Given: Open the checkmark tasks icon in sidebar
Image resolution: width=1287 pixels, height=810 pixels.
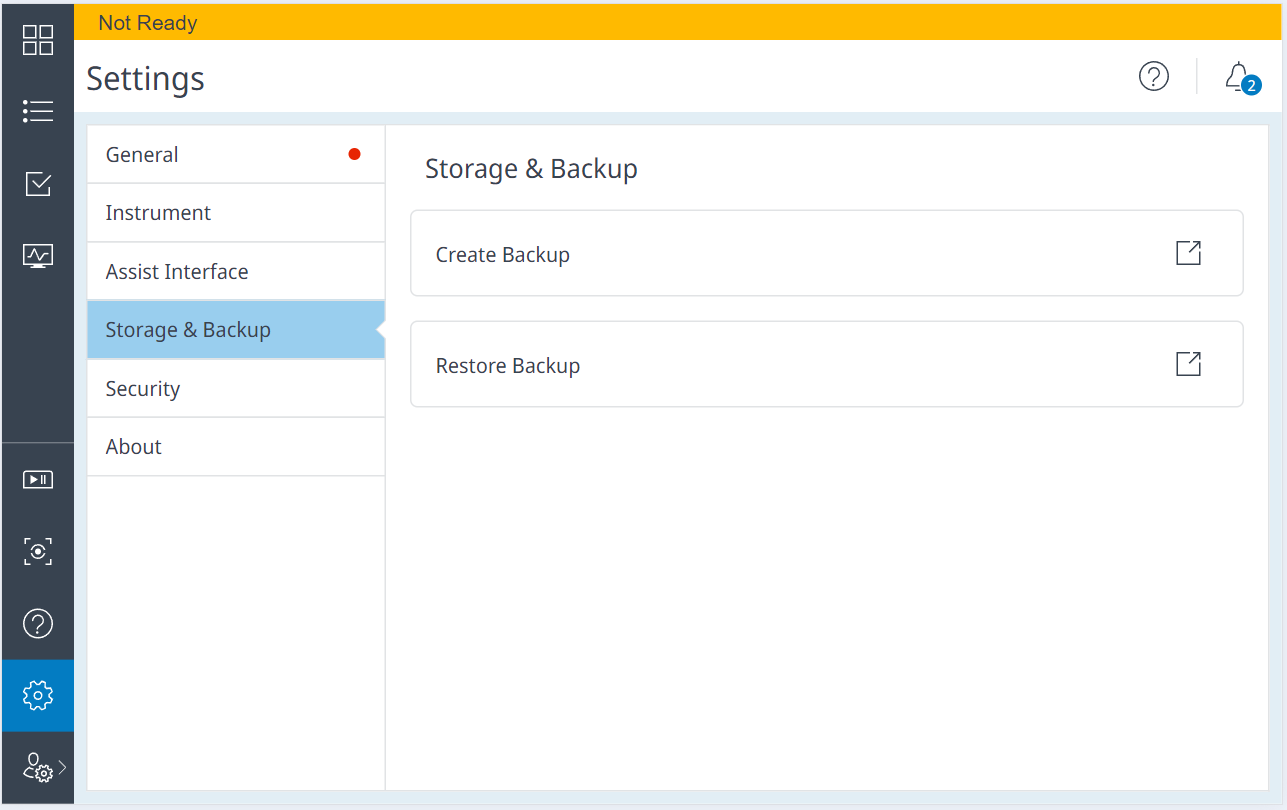Looking at the screenshot, I should pyautogui.click(x=38, y=184).
